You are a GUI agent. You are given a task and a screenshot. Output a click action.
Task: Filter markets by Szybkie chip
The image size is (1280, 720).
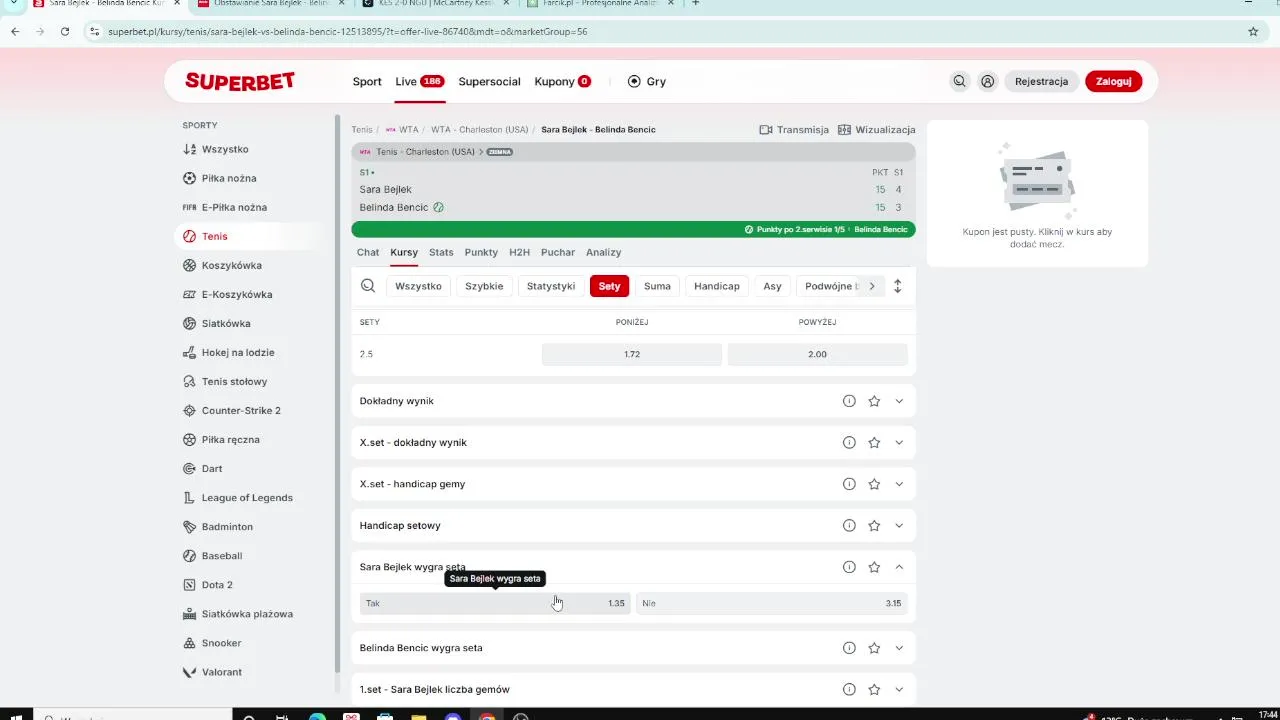[484, 286]
